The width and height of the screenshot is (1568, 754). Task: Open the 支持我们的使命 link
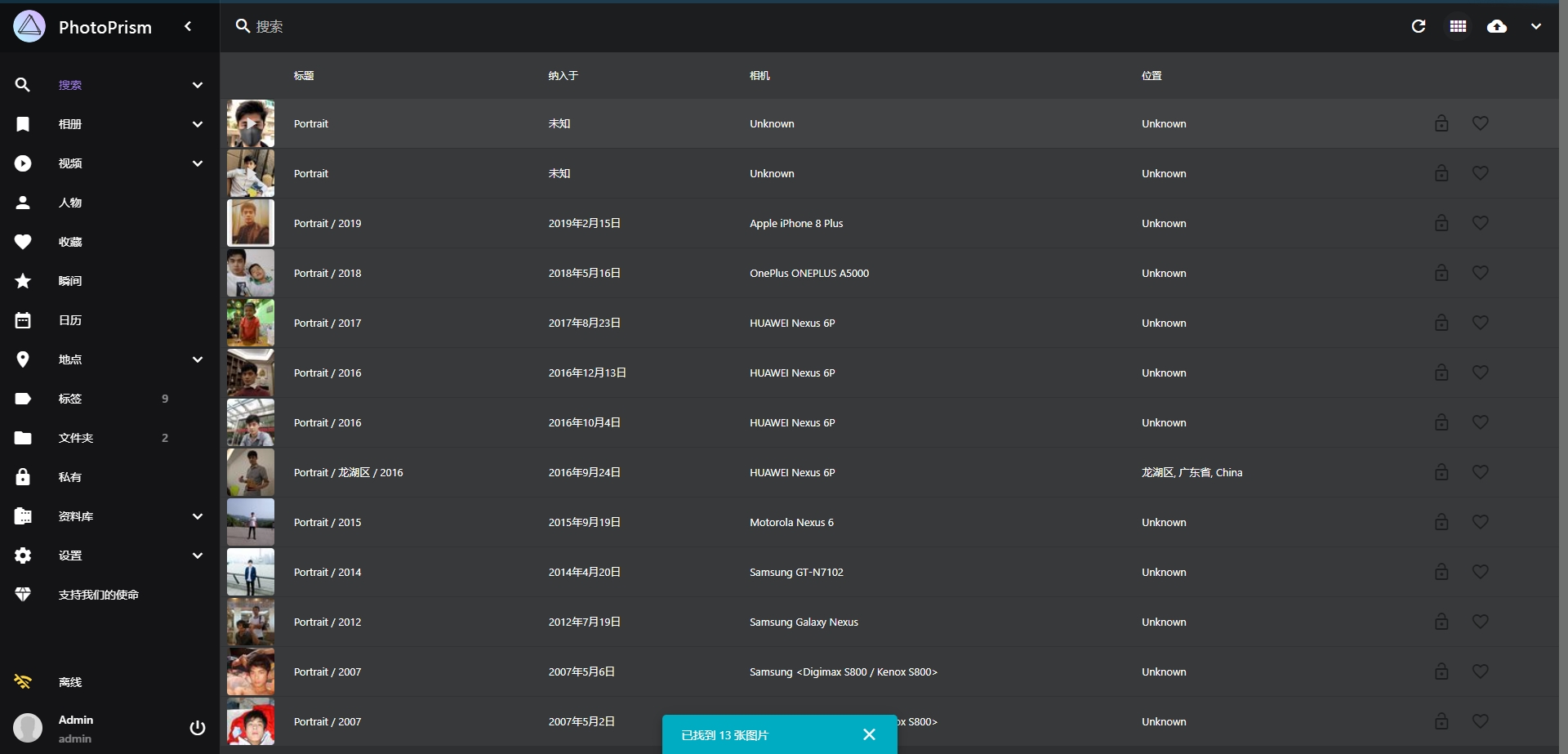tap(98, 595)
